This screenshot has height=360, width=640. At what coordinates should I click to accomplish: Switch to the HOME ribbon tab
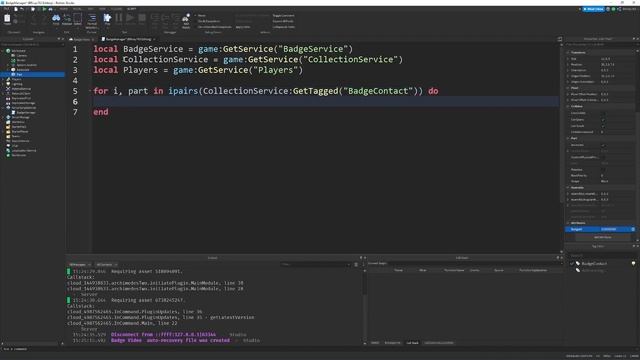point(64,9)
